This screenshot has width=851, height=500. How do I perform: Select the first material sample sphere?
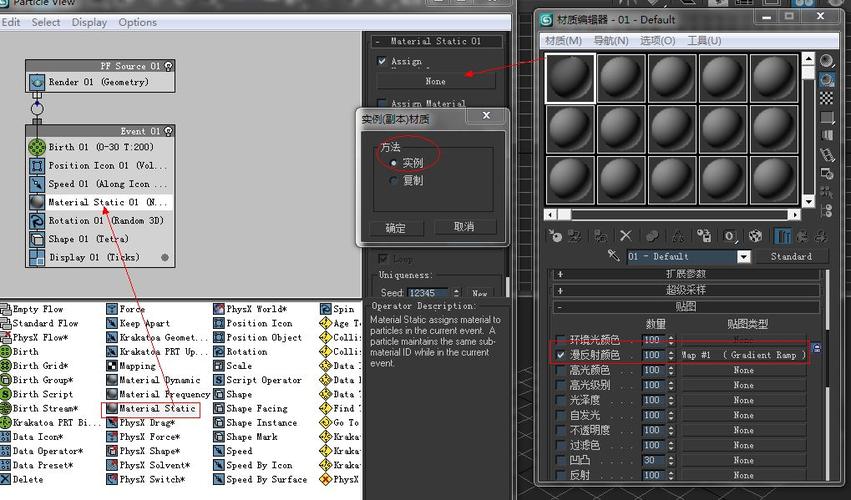point(570,78)
